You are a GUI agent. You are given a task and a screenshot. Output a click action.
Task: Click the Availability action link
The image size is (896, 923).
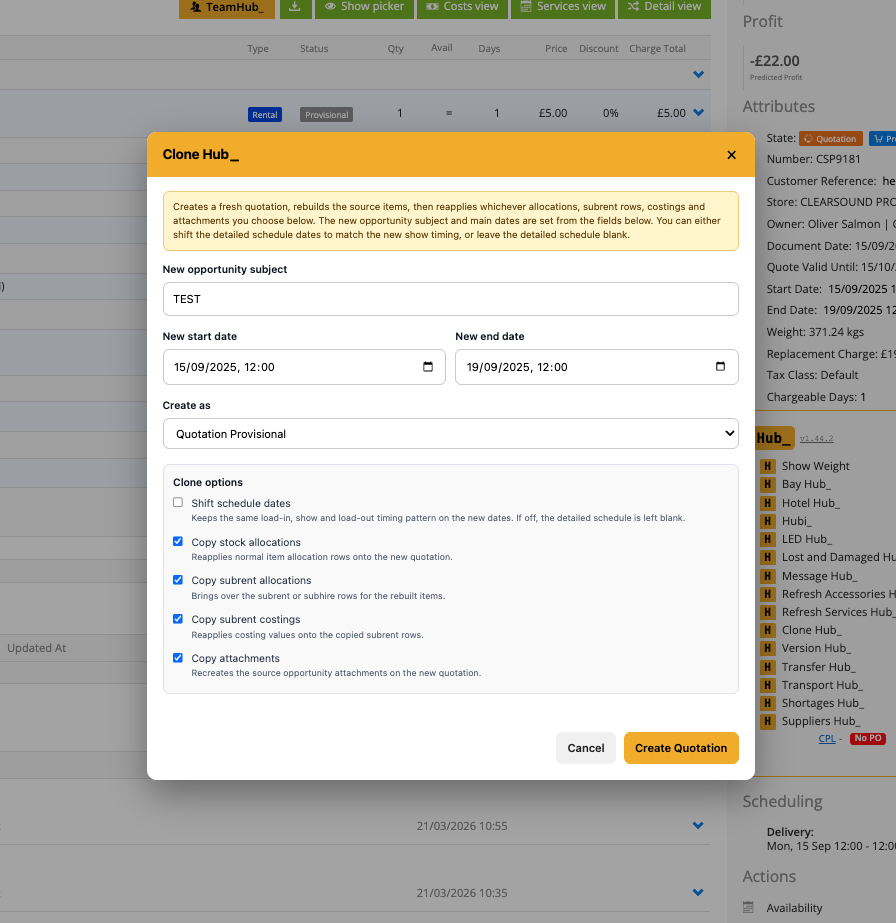point(794,908)
